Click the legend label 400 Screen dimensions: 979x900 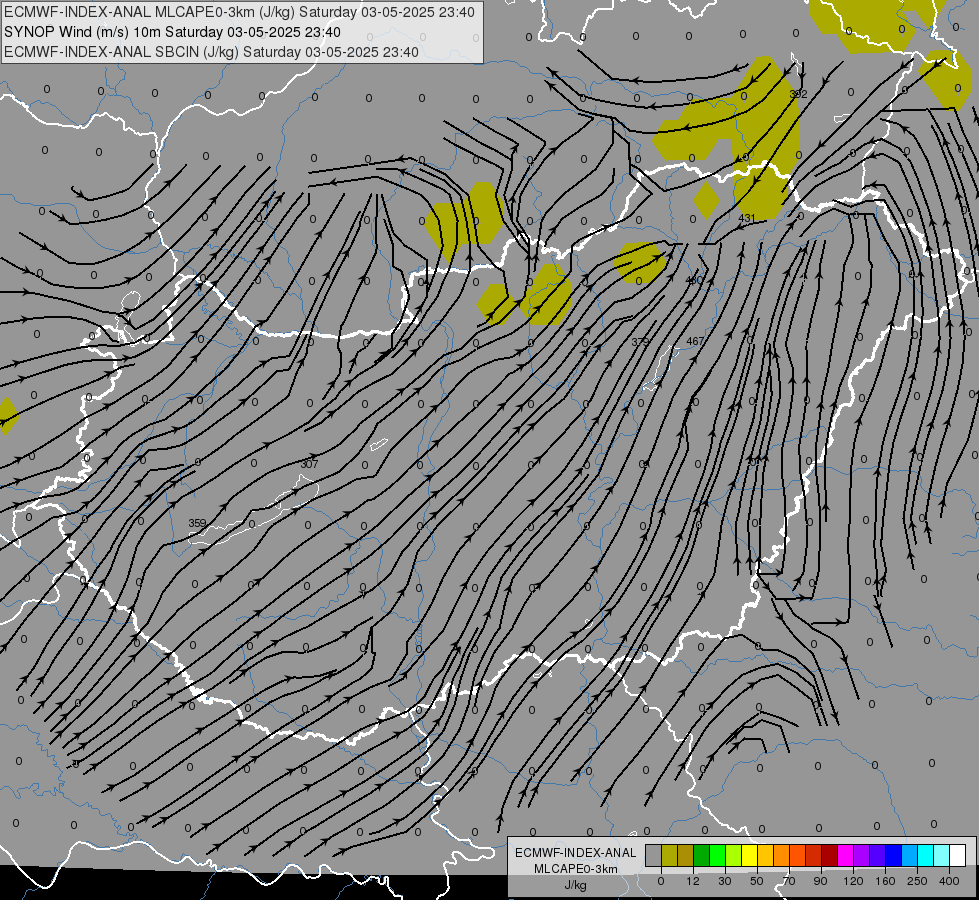click(949, 881)
